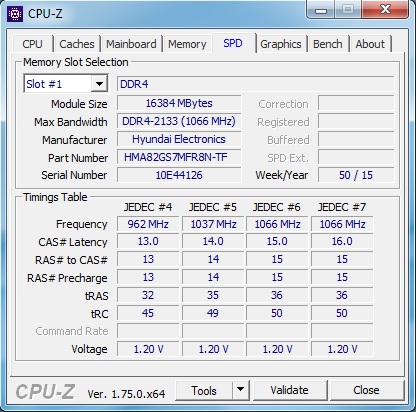Click the empty Correction field
The width and height of the screenshot is (416, 412).
click(x=356, y=103)
